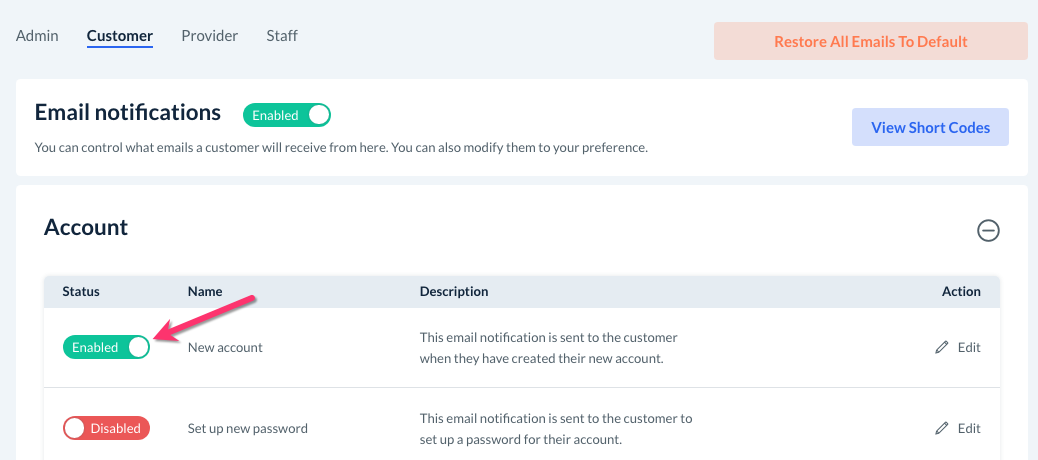Enable the Set up new password notification
Viewport: 1038px width, 460px height.
[107, 428]
